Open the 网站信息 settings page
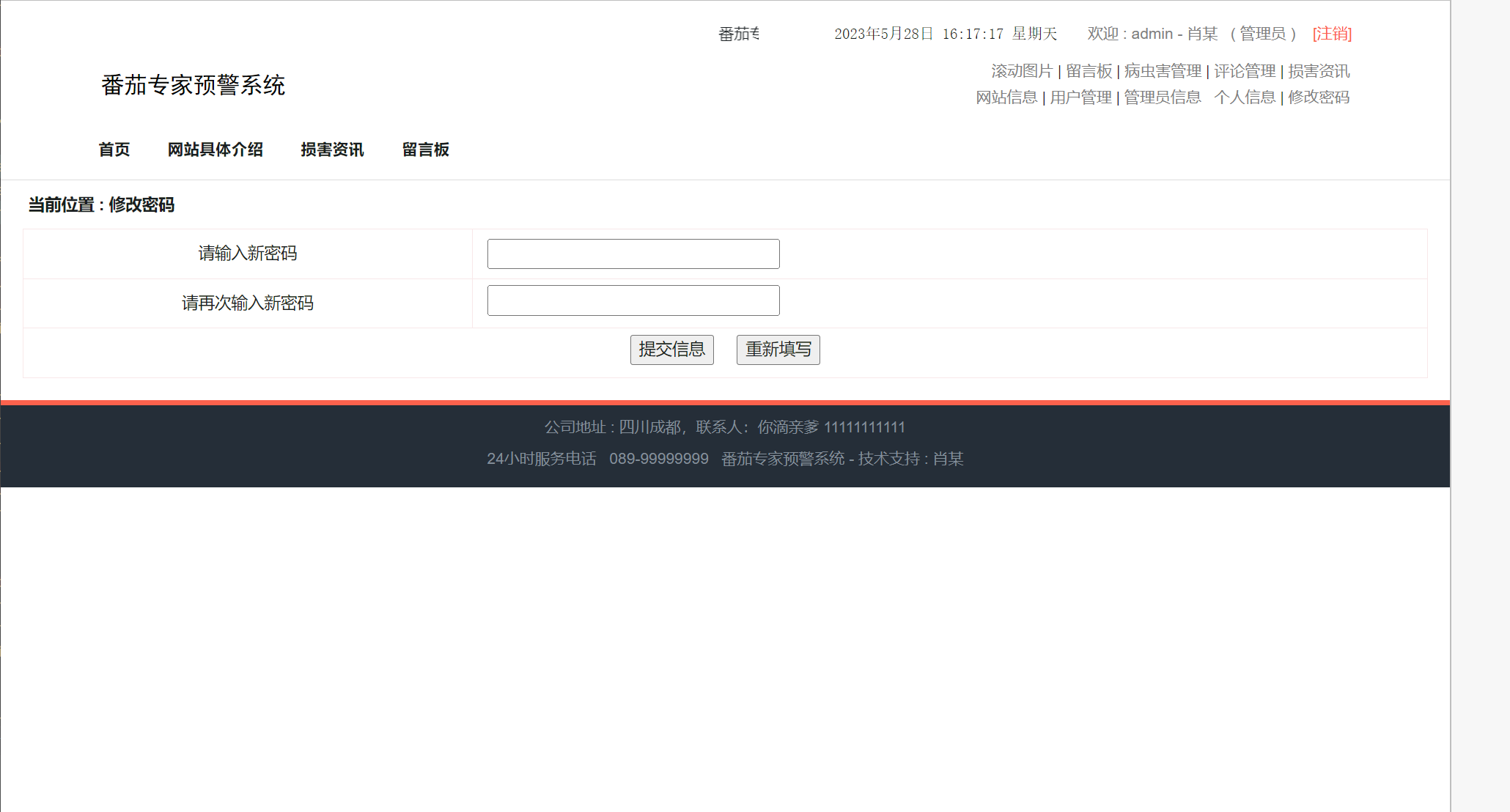 click(1007, 97)
